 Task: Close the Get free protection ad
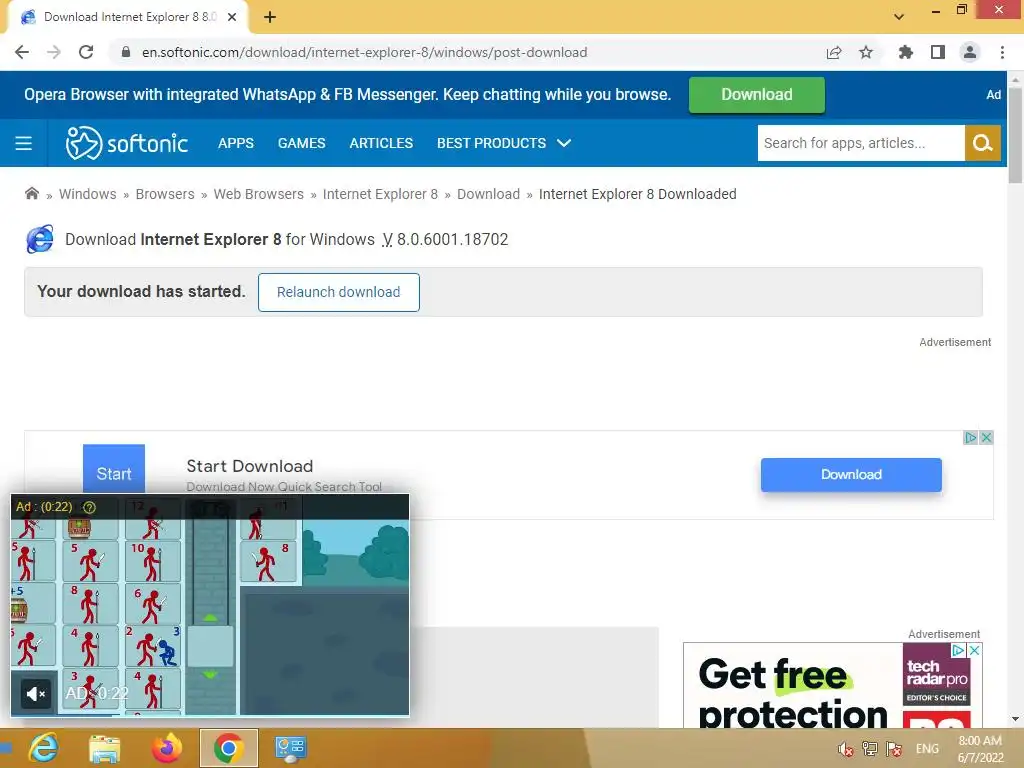point(974,650)
